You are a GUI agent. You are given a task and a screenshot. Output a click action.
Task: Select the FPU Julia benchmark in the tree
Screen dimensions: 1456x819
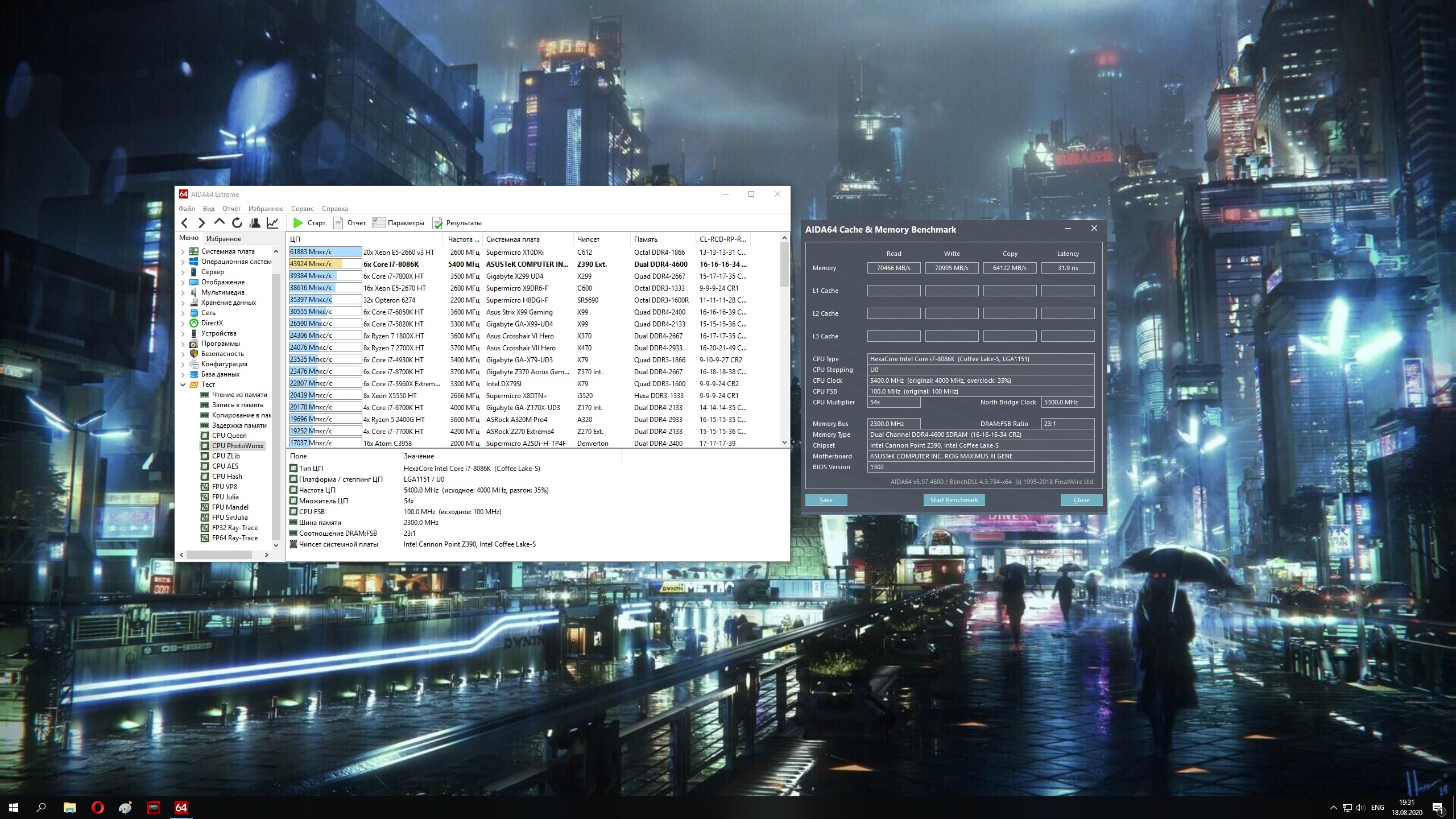tap(225, 497)
